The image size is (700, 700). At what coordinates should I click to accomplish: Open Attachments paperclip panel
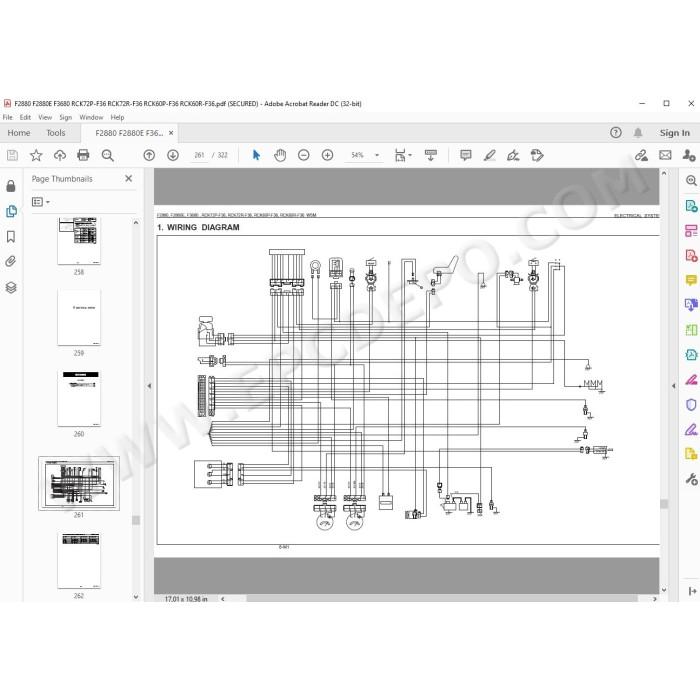point(11,262)
